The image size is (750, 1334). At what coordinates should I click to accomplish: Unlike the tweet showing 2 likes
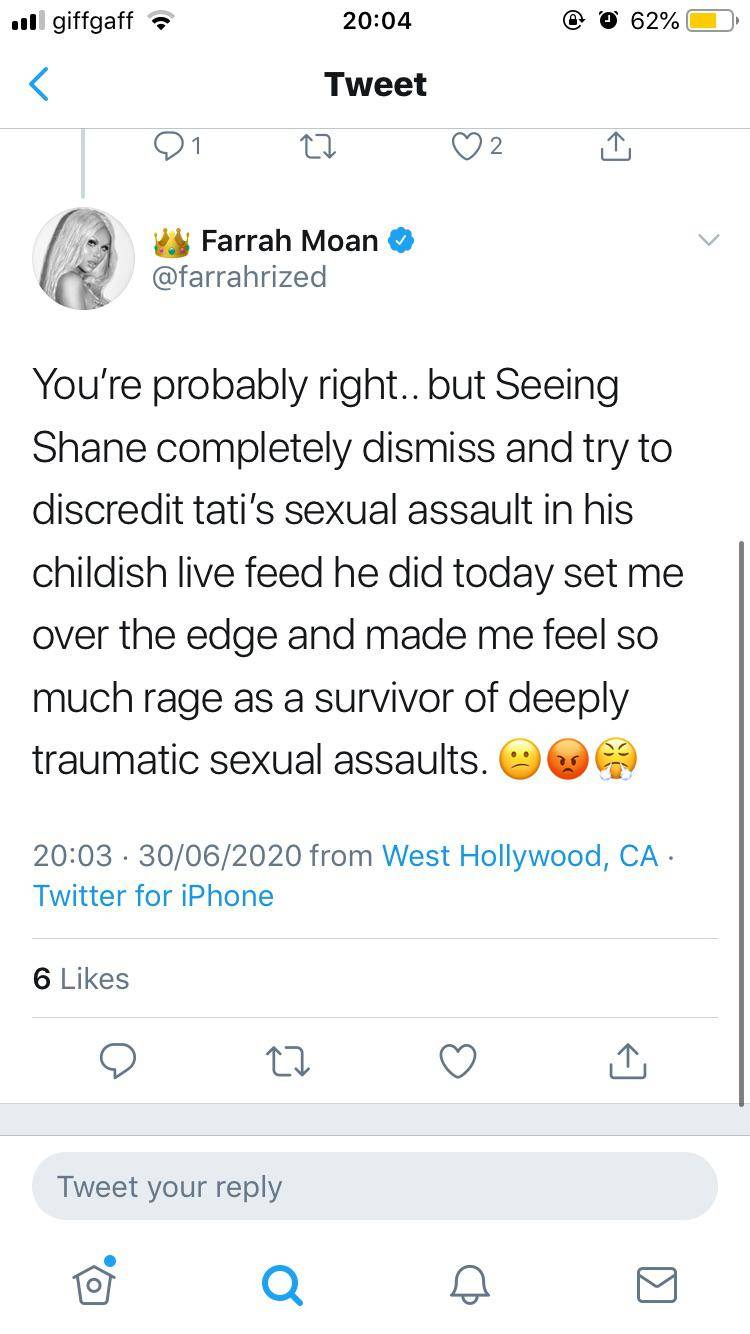click(466, 146)
